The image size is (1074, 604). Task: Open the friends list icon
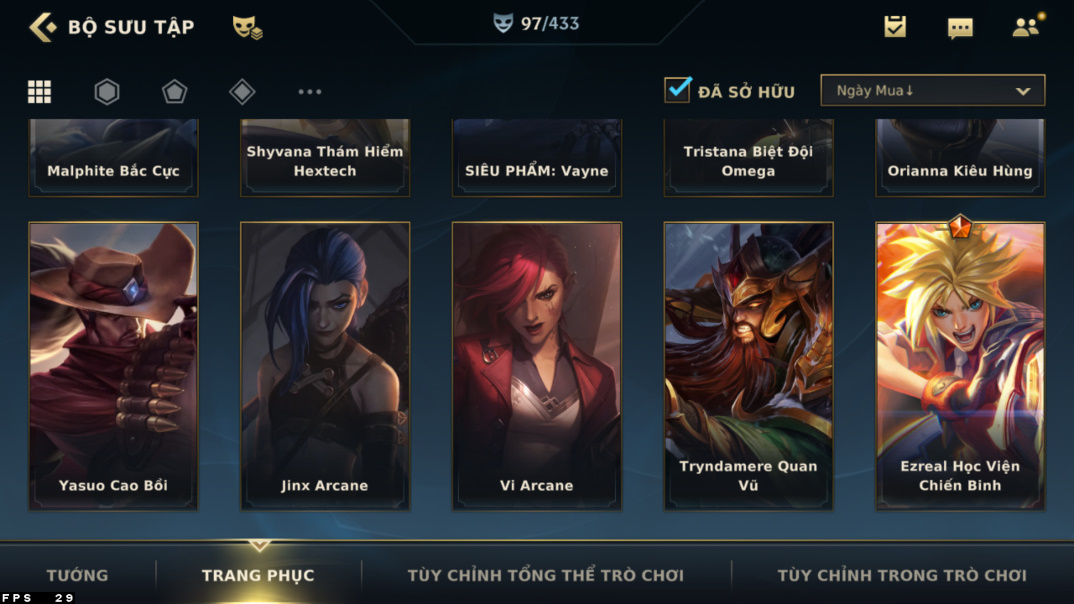tap(1027, 26)
